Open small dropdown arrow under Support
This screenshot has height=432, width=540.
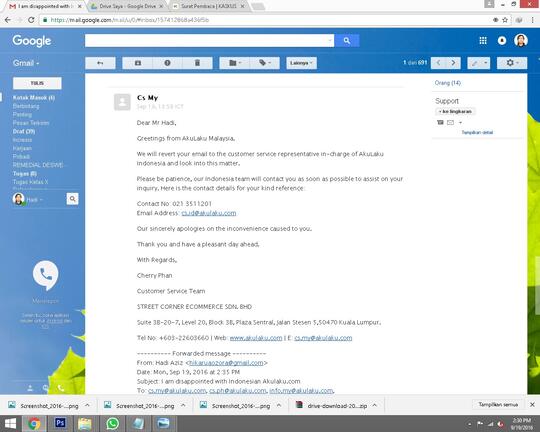(460, 123)
